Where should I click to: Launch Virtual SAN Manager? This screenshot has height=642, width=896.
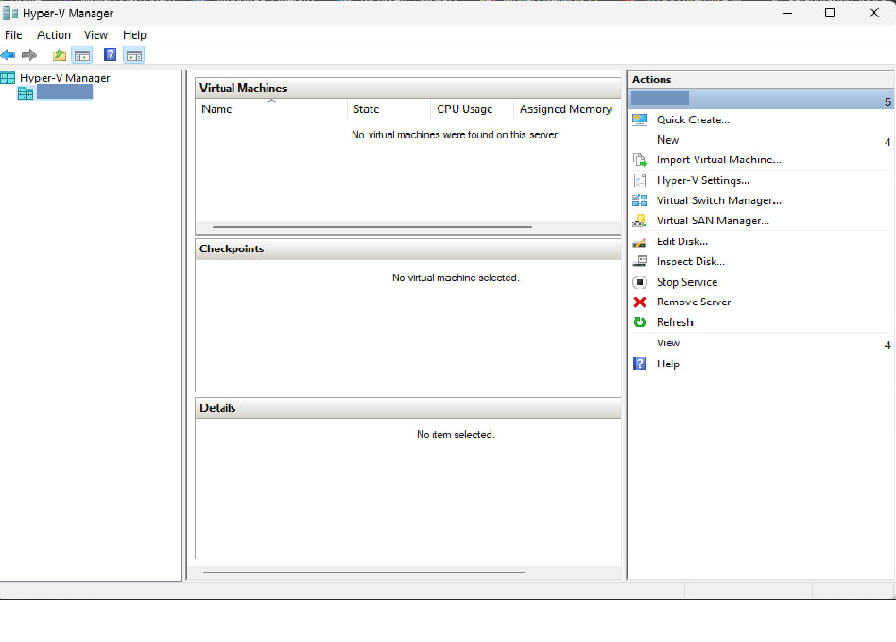click(713, 220)
